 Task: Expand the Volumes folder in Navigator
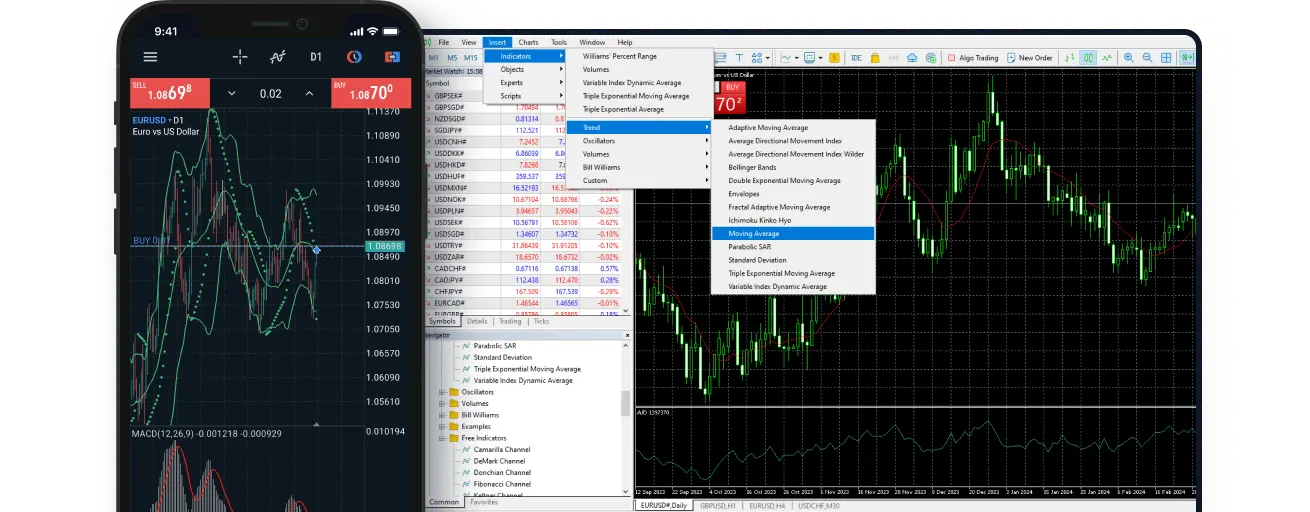click(x=442, y=403)
